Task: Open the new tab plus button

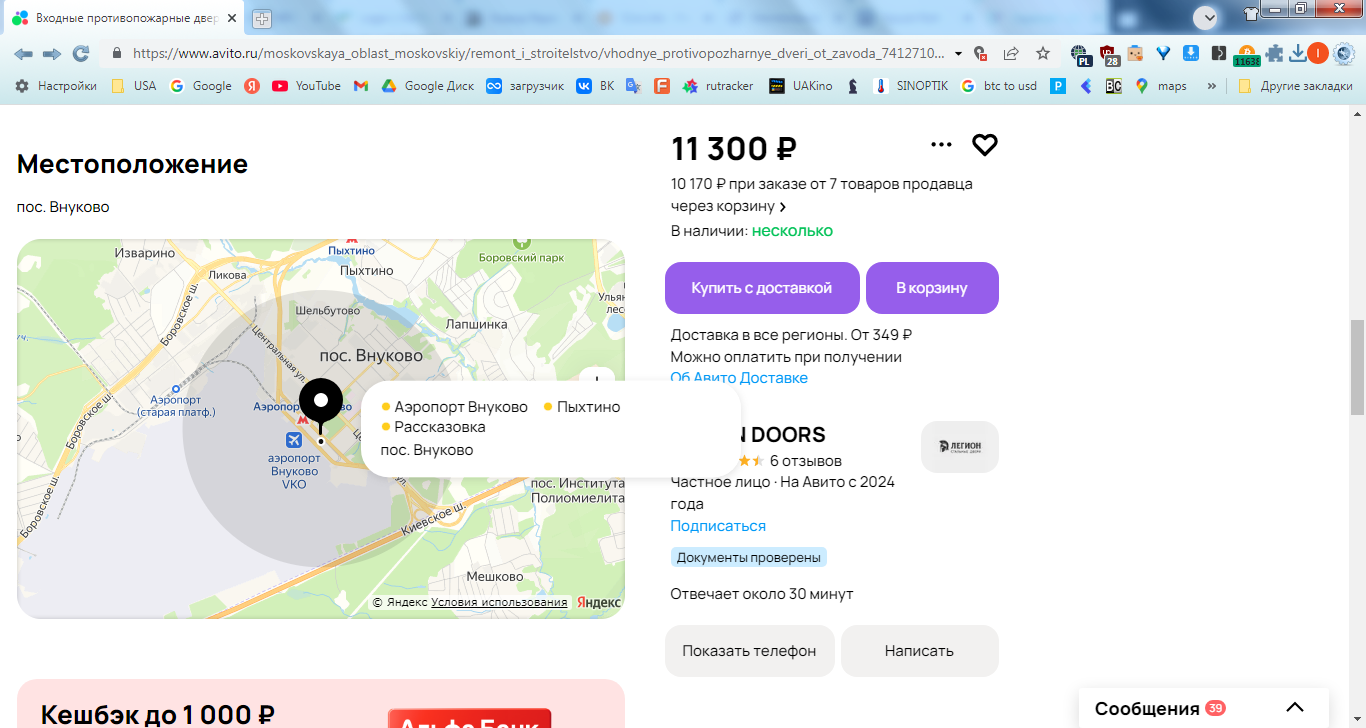Action: (x=262, y=18)
